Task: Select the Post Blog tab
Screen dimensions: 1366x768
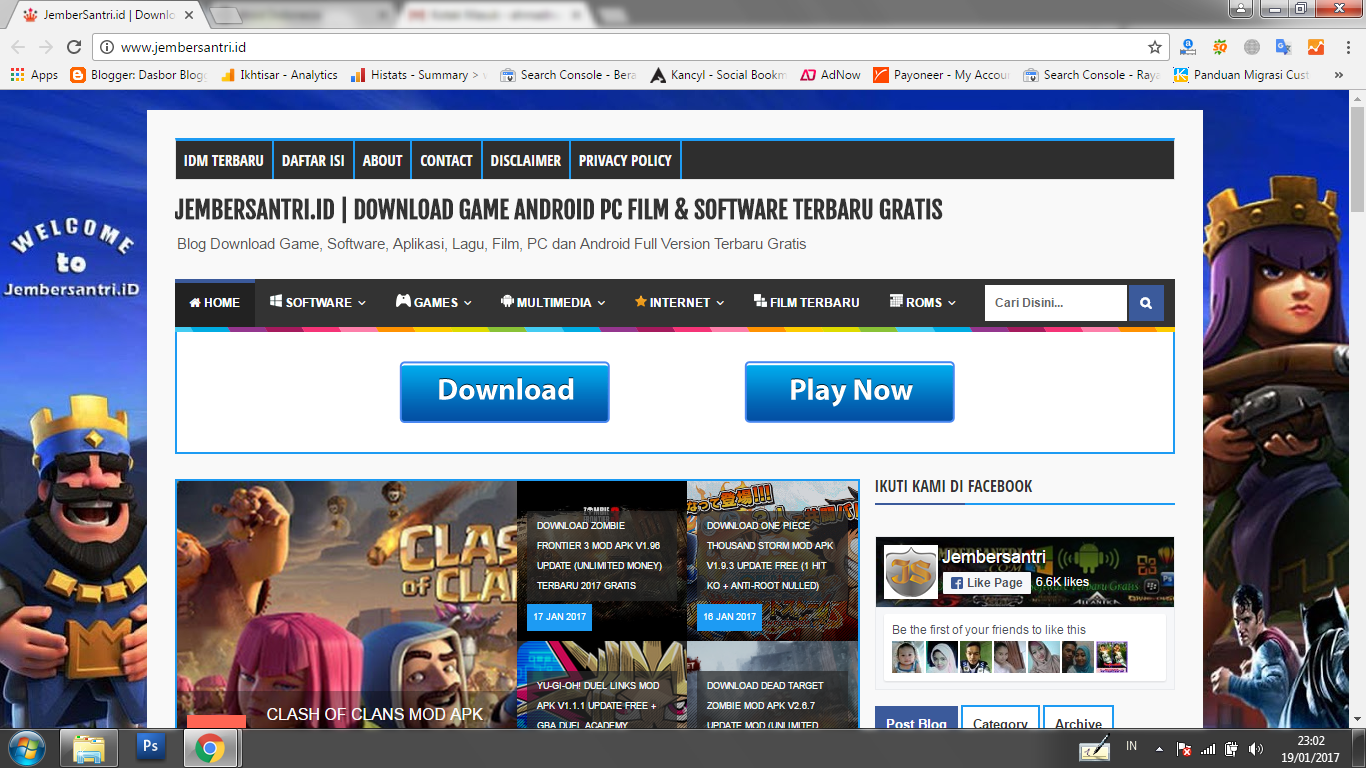Action: coord(916,718)
